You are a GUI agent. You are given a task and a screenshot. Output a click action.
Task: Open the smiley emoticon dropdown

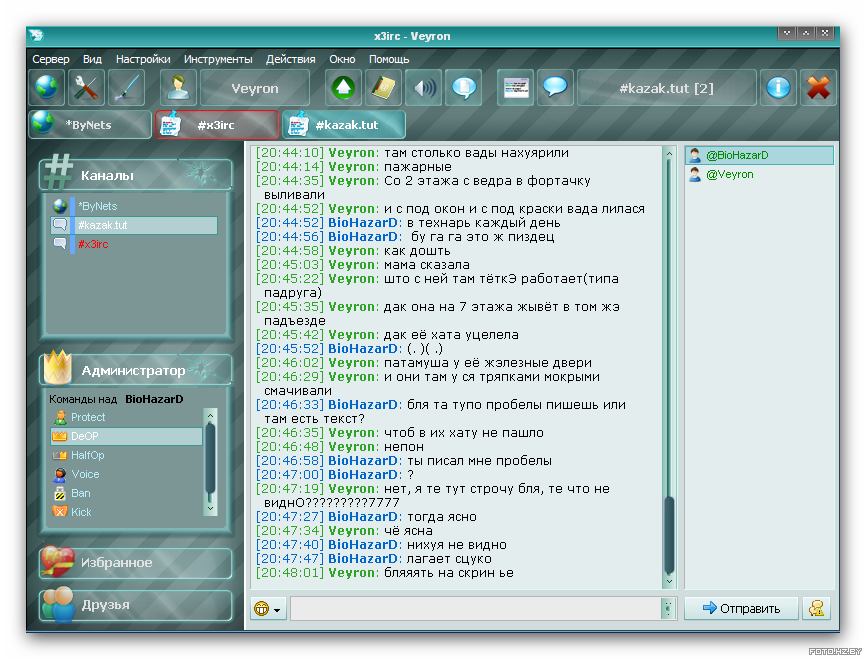click(x=267, y=609)
